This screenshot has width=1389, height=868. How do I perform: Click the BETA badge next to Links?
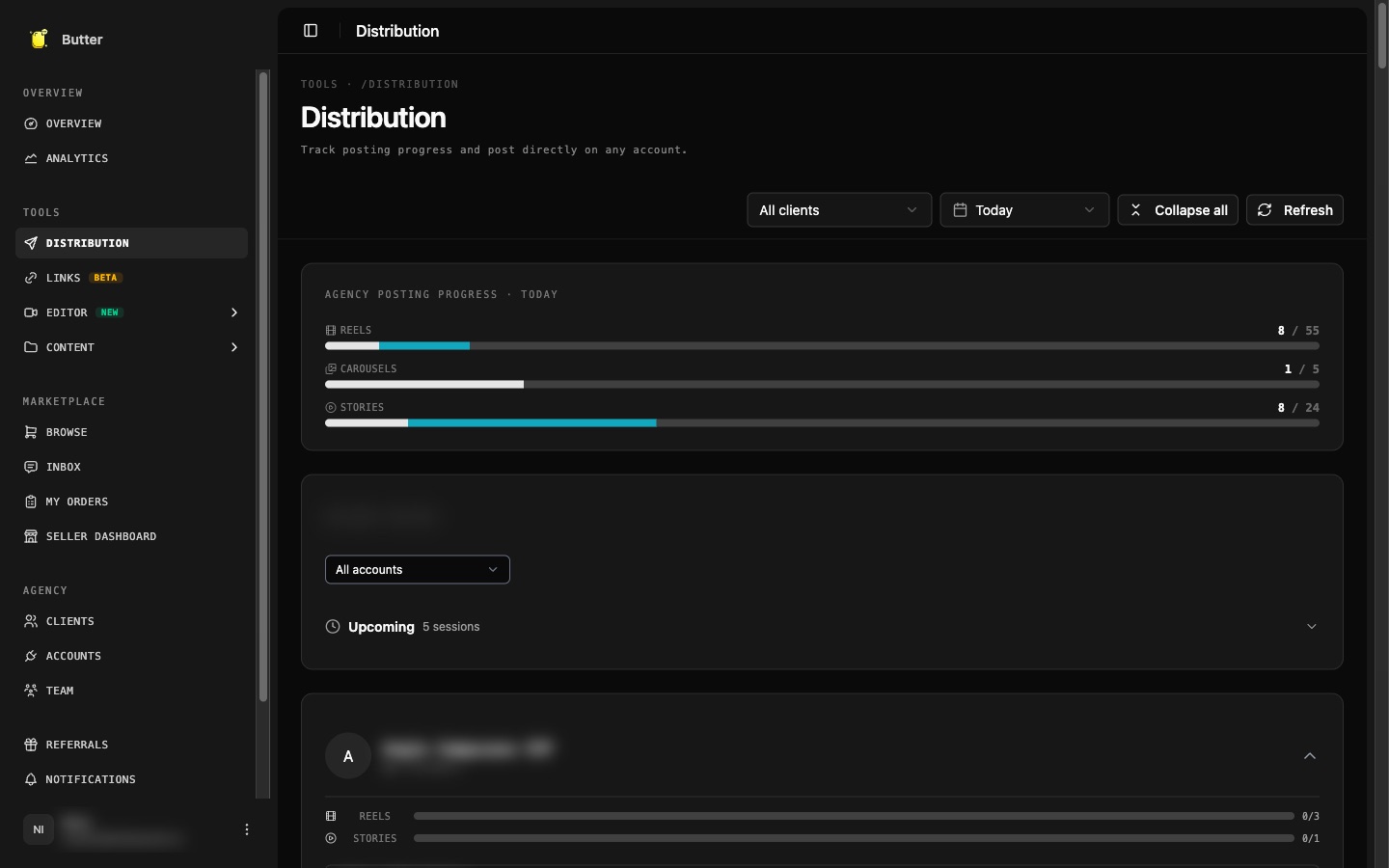(x=106, y=278)
